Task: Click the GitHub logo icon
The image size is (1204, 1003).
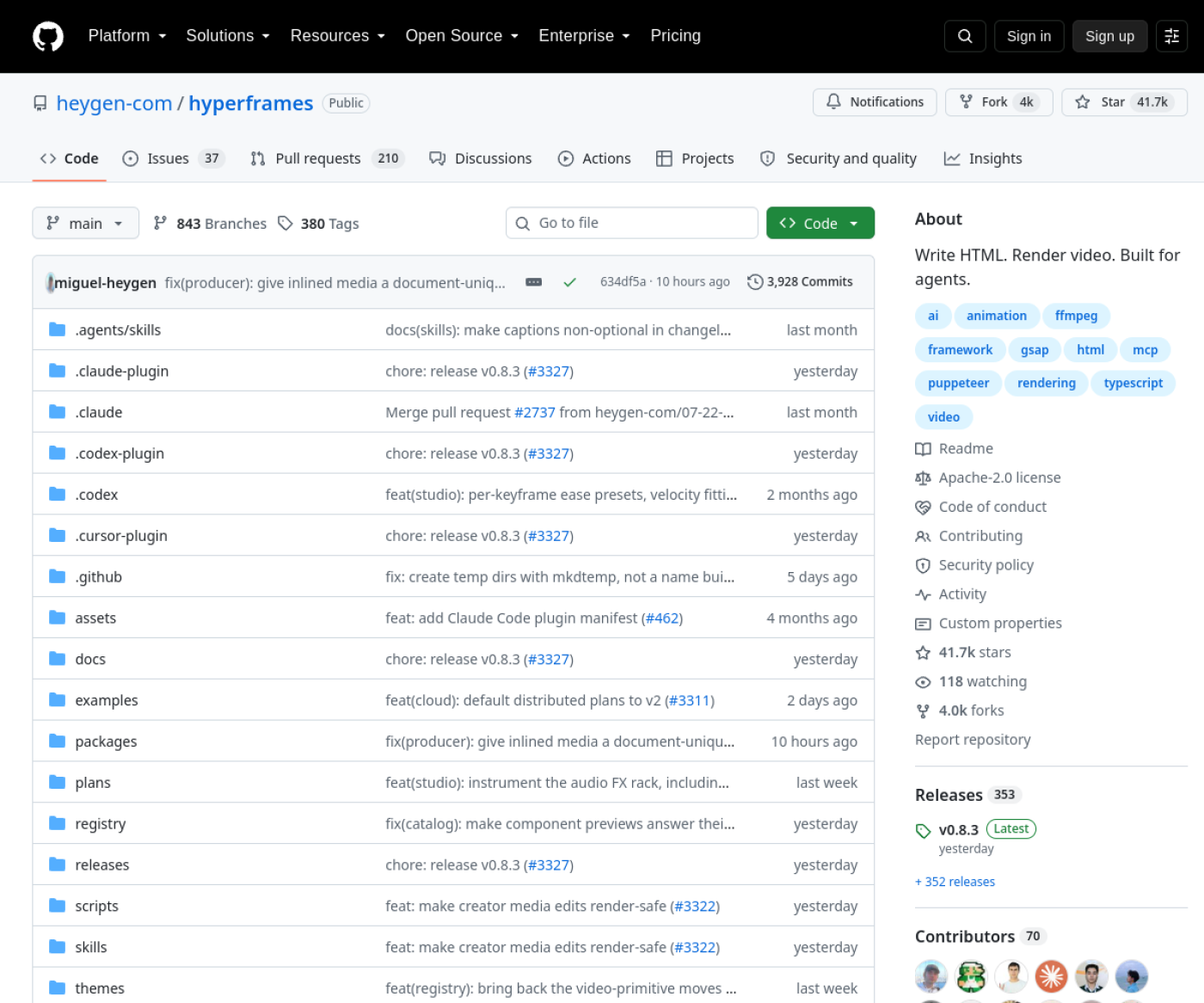Action: [48, 36]
